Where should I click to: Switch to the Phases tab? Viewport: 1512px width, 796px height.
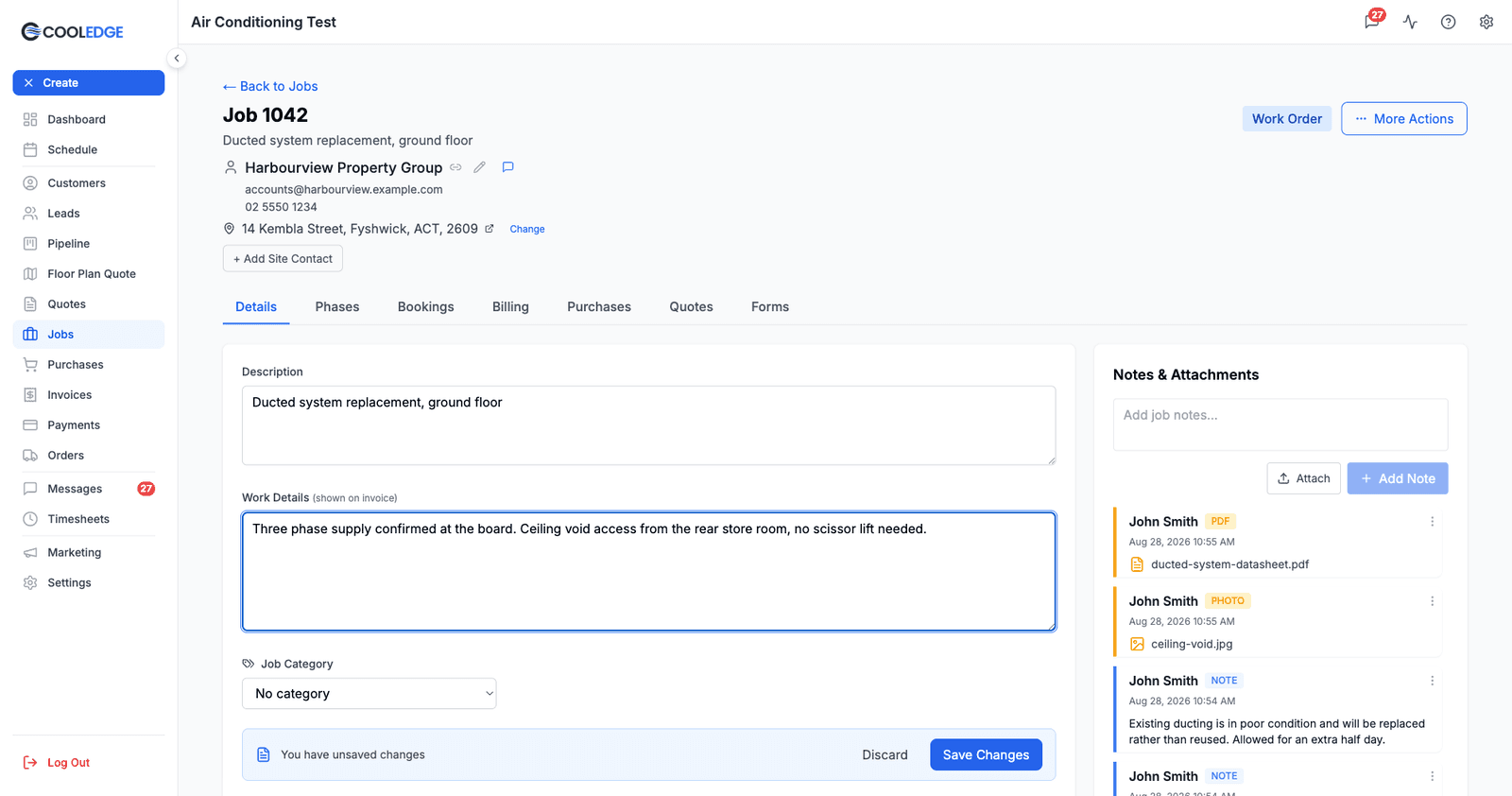[337, 307]
